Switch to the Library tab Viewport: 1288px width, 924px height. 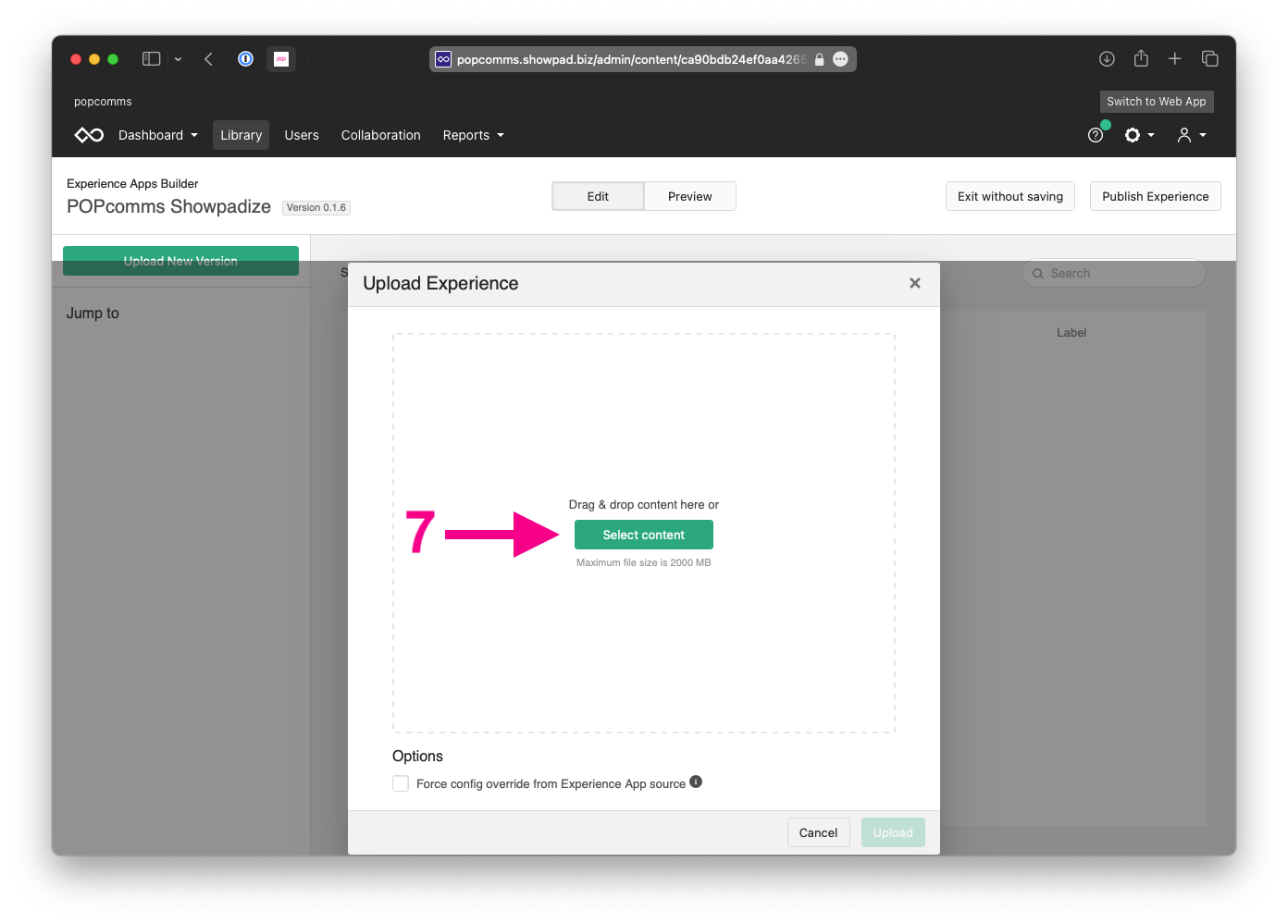pos(241,134)
